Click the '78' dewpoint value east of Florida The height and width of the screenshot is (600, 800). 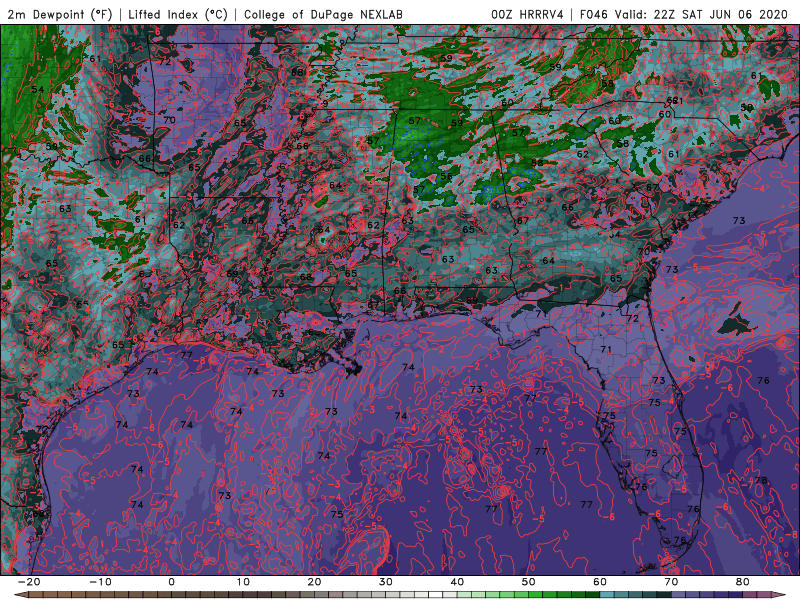click(x=761, y=480)
